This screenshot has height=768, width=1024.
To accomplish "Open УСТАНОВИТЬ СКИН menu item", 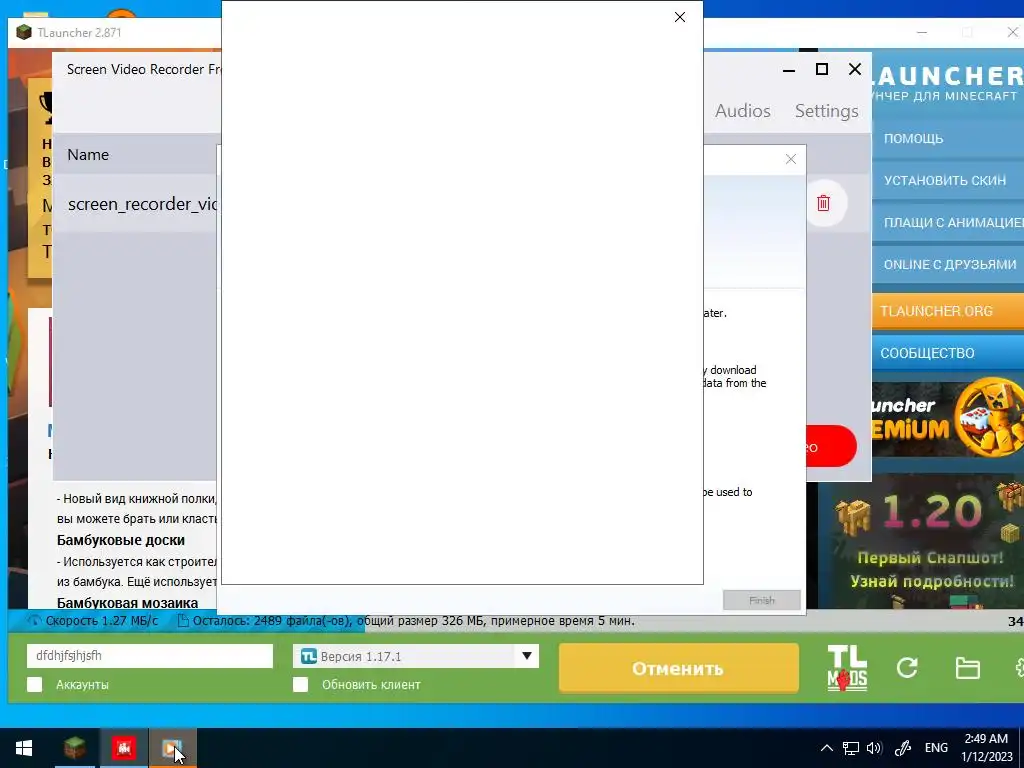I will [x=948, y=180].
